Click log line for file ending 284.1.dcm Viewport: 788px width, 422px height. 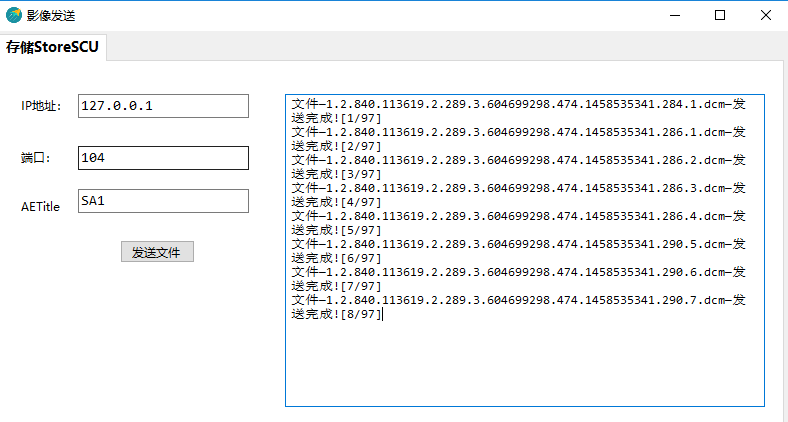click(519, 104)
